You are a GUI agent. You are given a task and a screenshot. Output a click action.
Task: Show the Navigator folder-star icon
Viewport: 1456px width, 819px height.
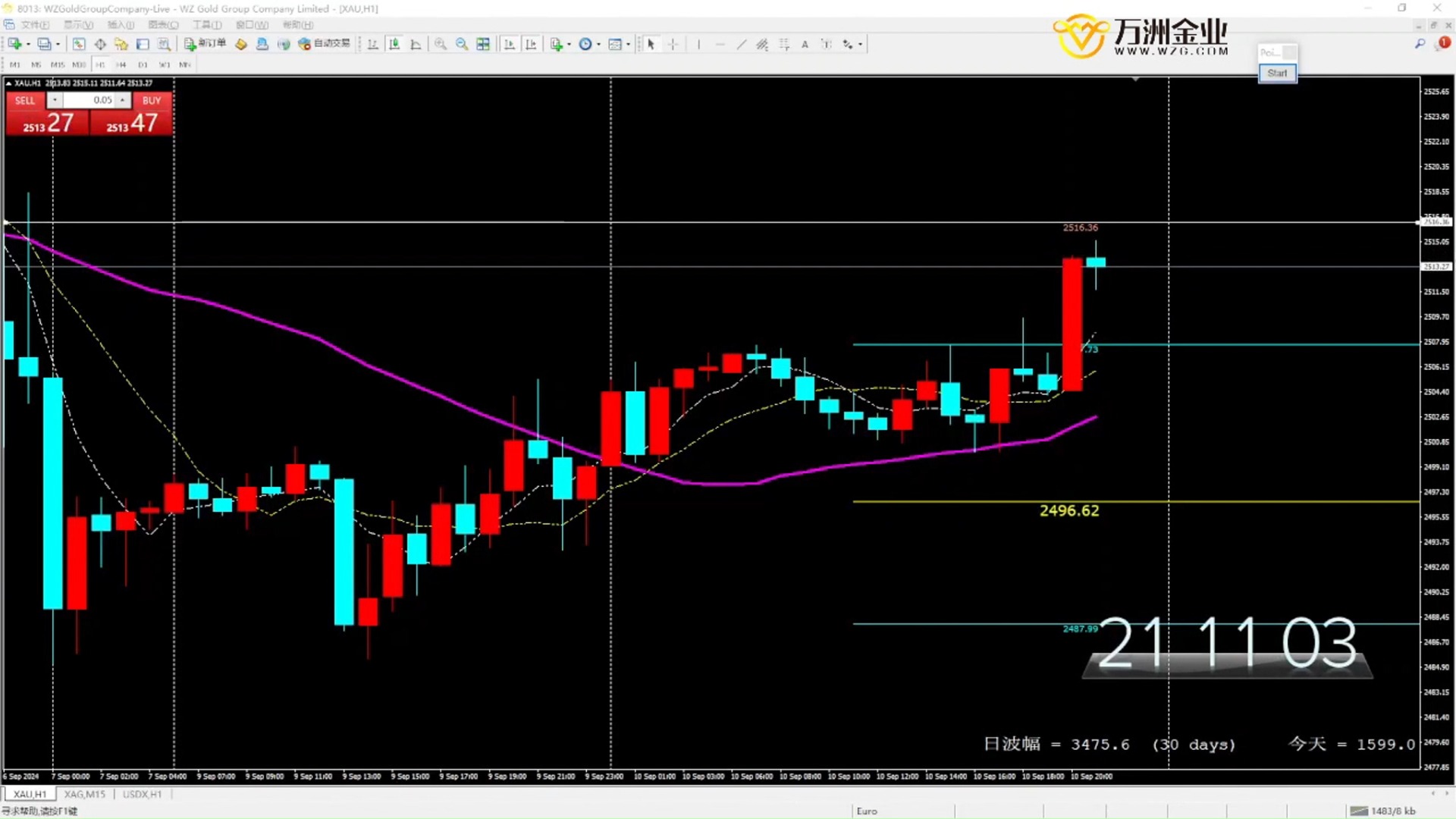pyautogui.click(x=121, y=44)
